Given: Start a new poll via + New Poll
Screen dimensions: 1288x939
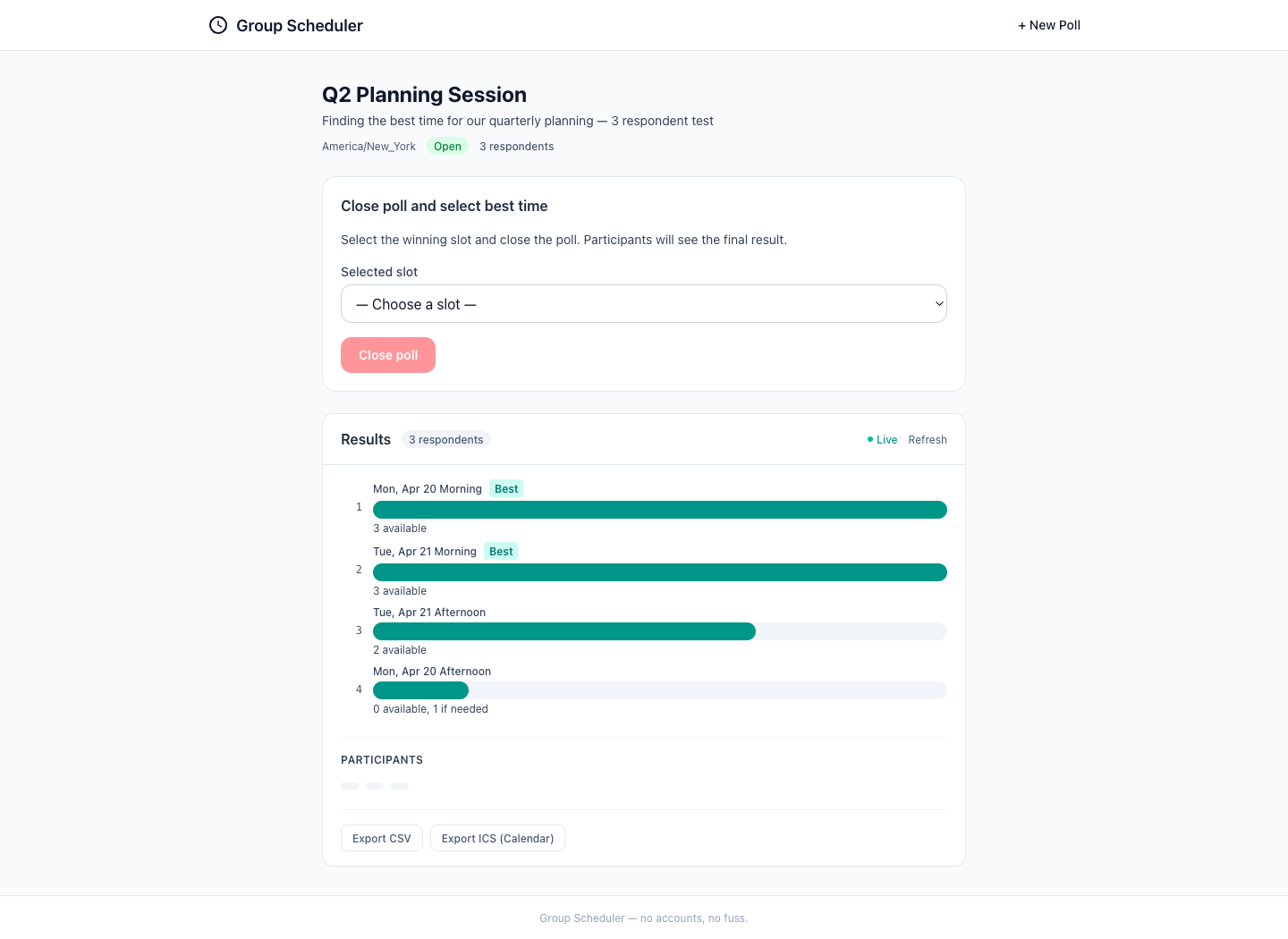Looking at the screenshot, I should point(1048,25).
